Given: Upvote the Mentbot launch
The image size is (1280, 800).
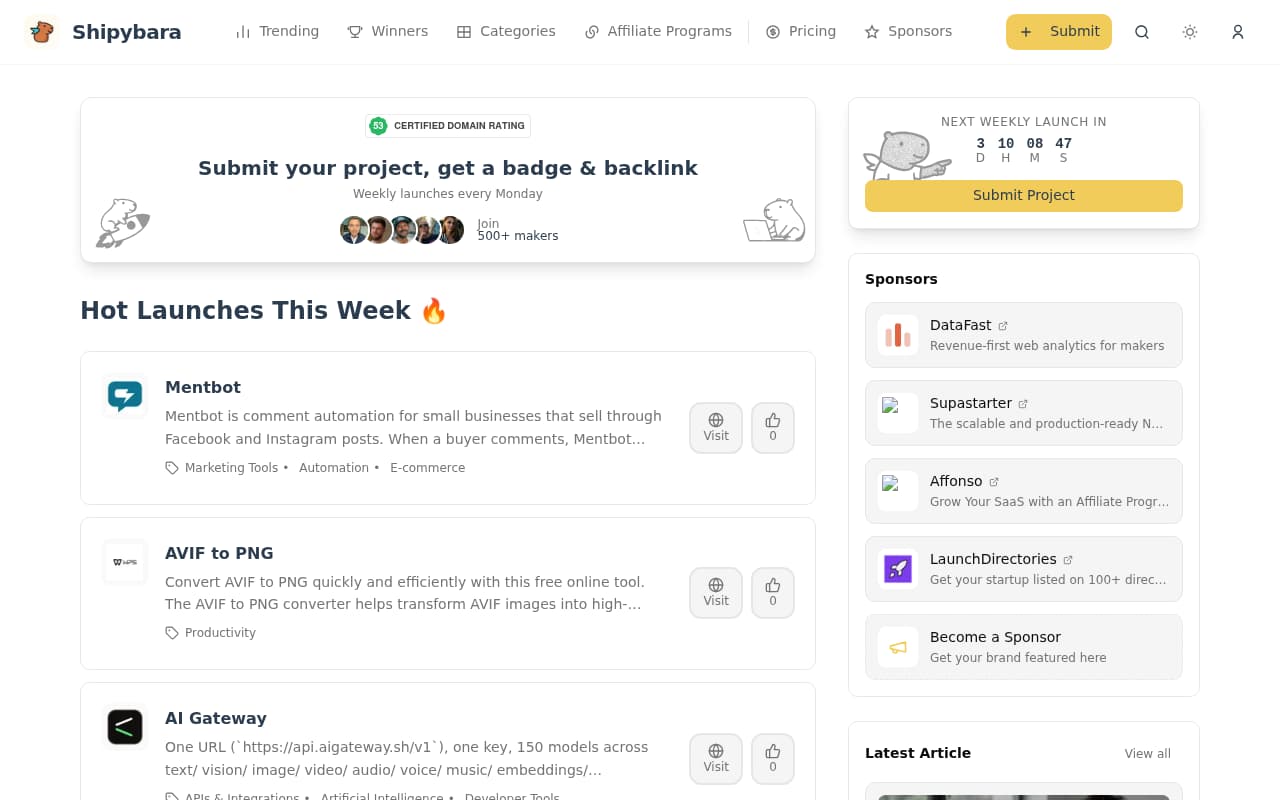Looking at the screenshot, I should click(x=773, y=428).
